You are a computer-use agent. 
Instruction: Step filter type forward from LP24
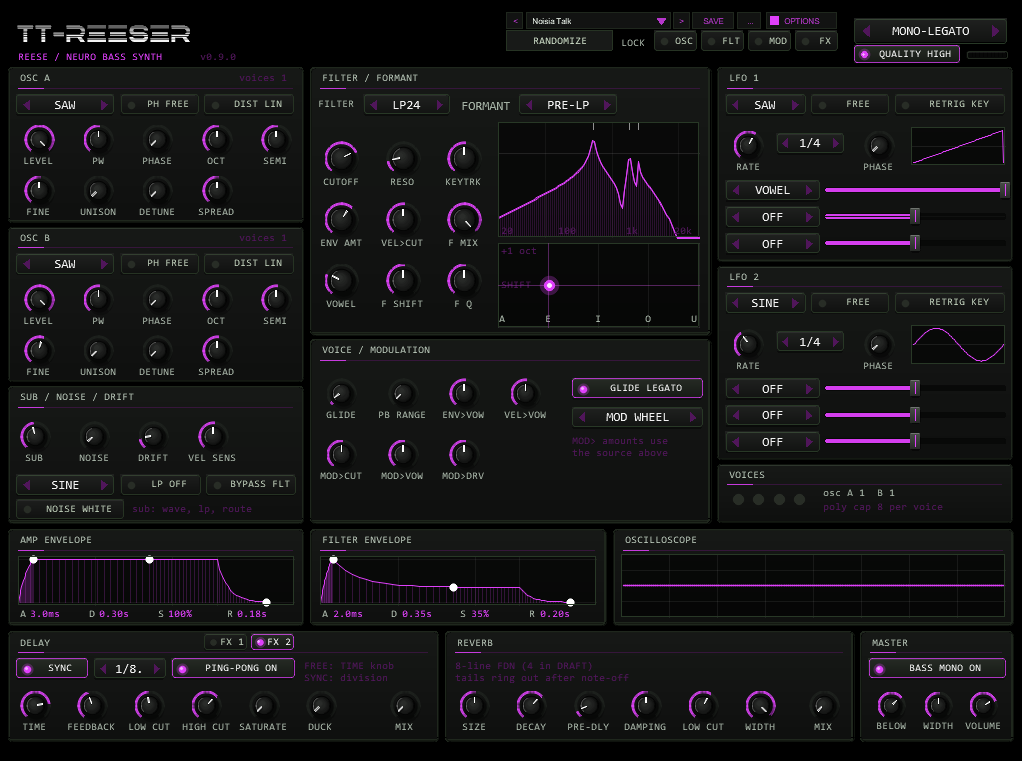point(439,104)
